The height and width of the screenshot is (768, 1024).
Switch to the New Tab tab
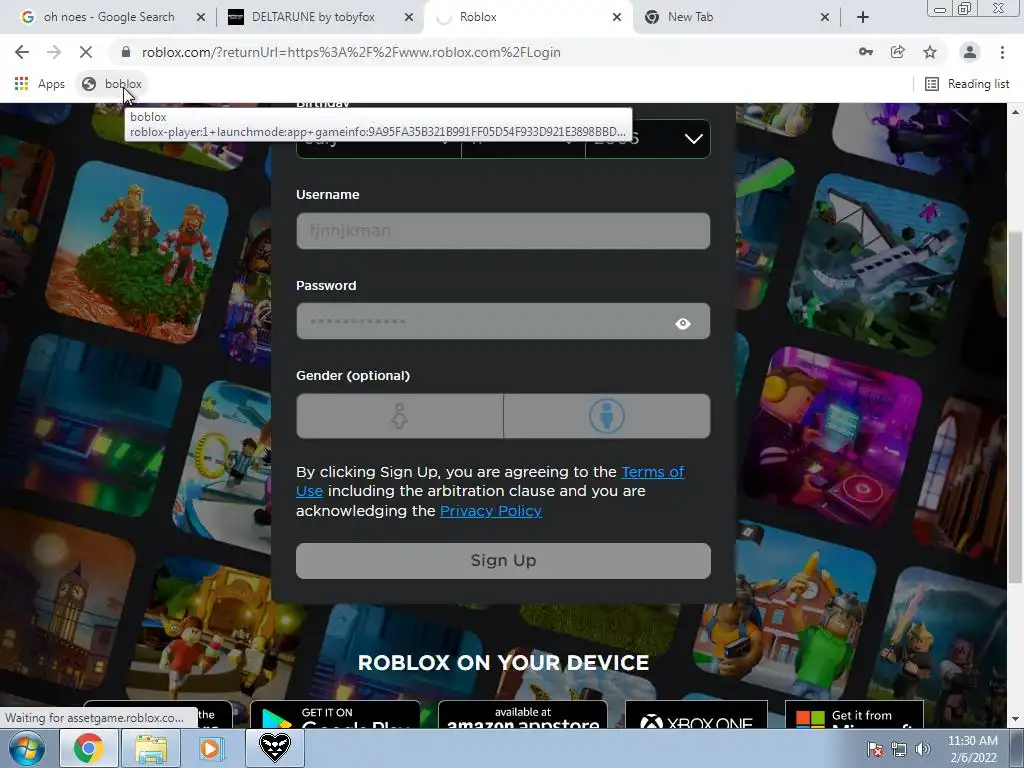(690, 17)
